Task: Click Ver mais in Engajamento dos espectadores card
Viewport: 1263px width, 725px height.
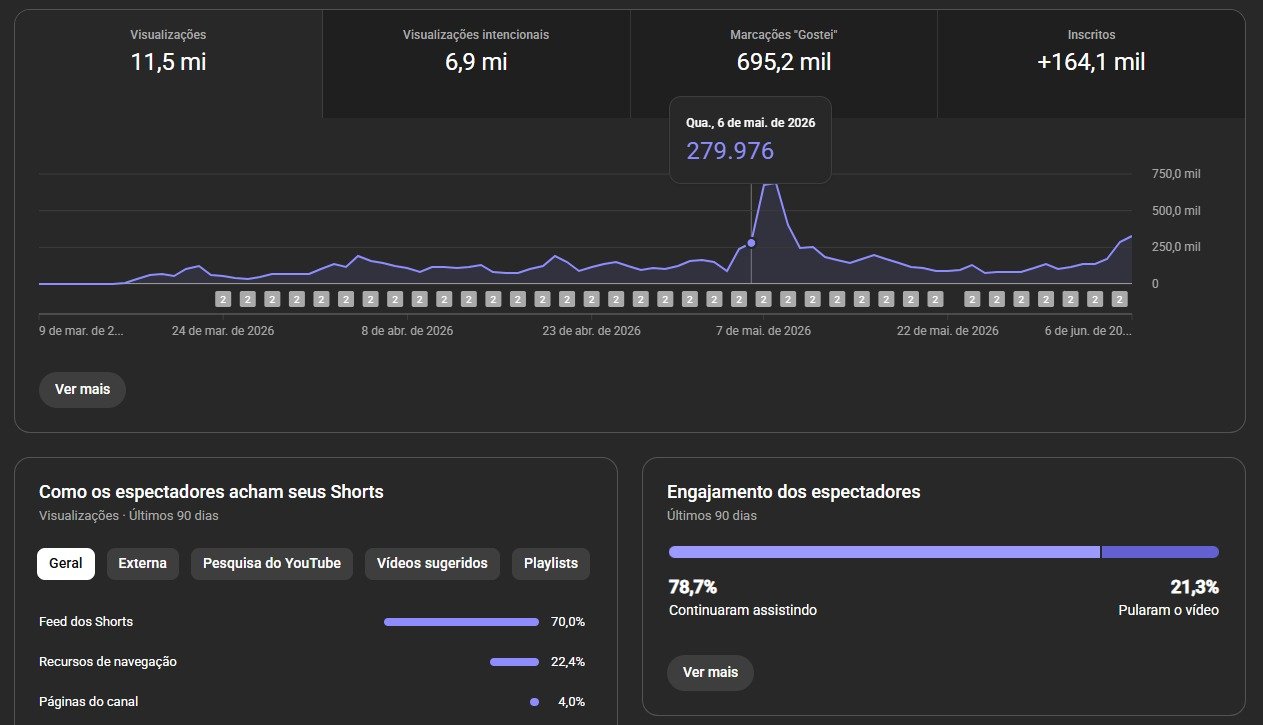Action: pos(710,672)
